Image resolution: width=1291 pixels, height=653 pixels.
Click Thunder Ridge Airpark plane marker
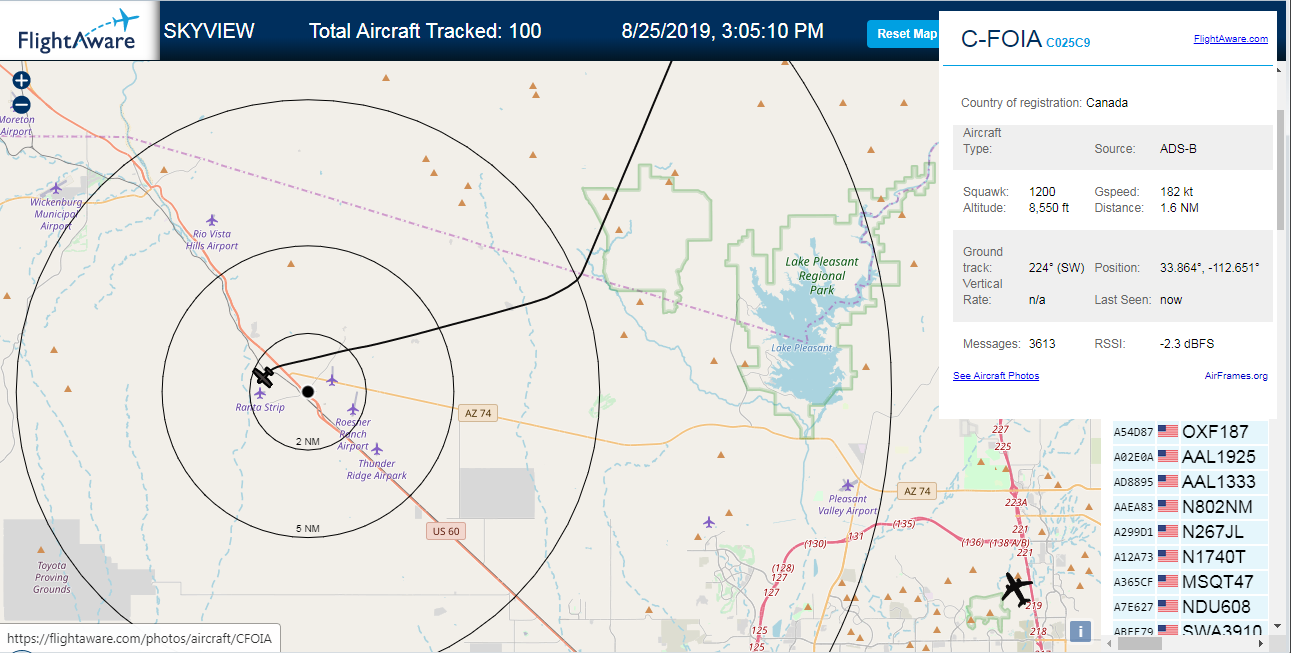[377, 449]
